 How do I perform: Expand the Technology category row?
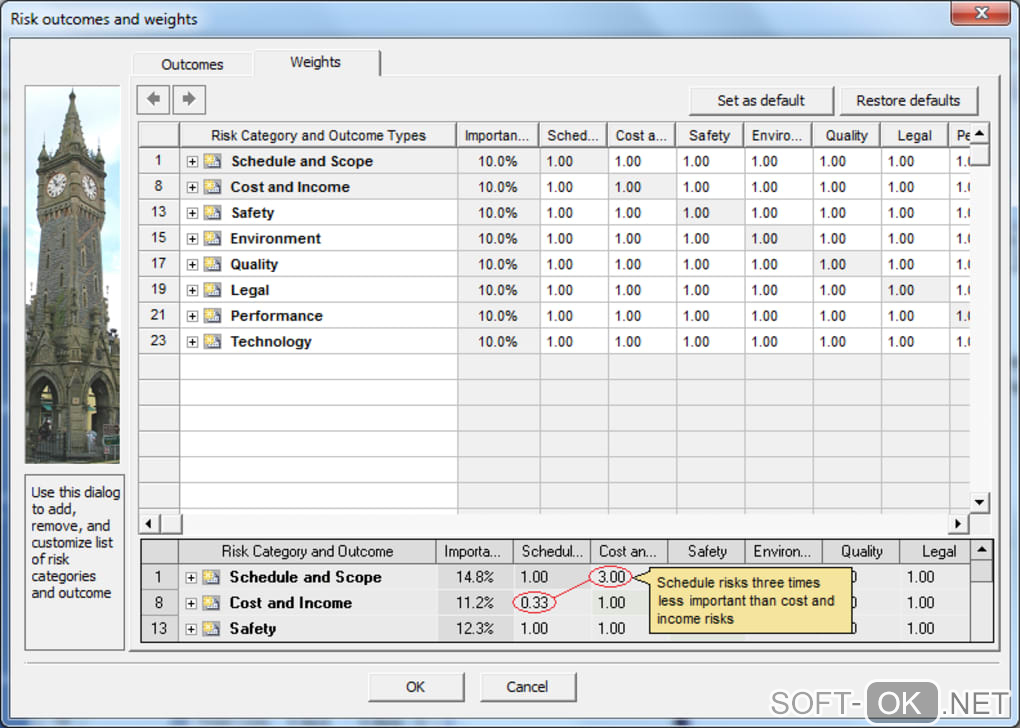pos(193,342)
